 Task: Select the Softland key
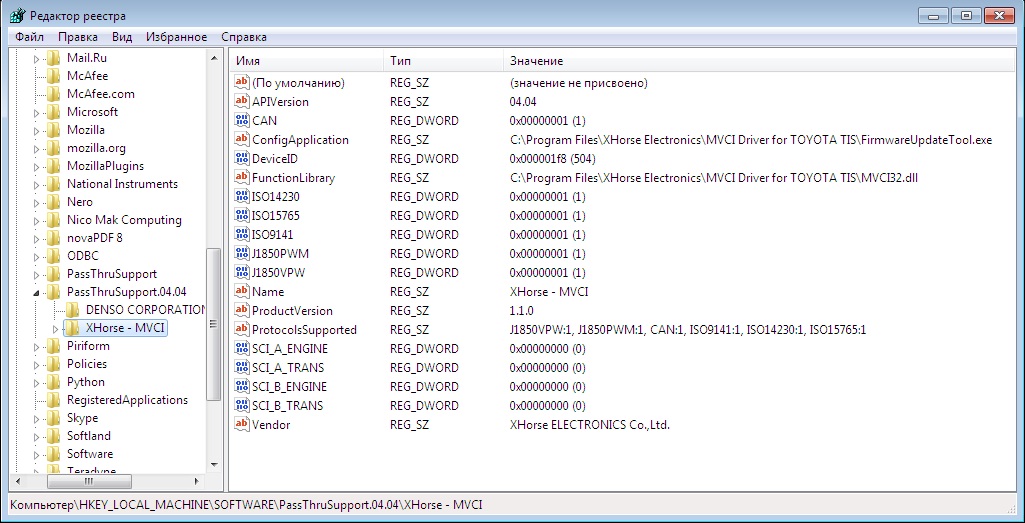pyautogui.click(x=89, y=436)
